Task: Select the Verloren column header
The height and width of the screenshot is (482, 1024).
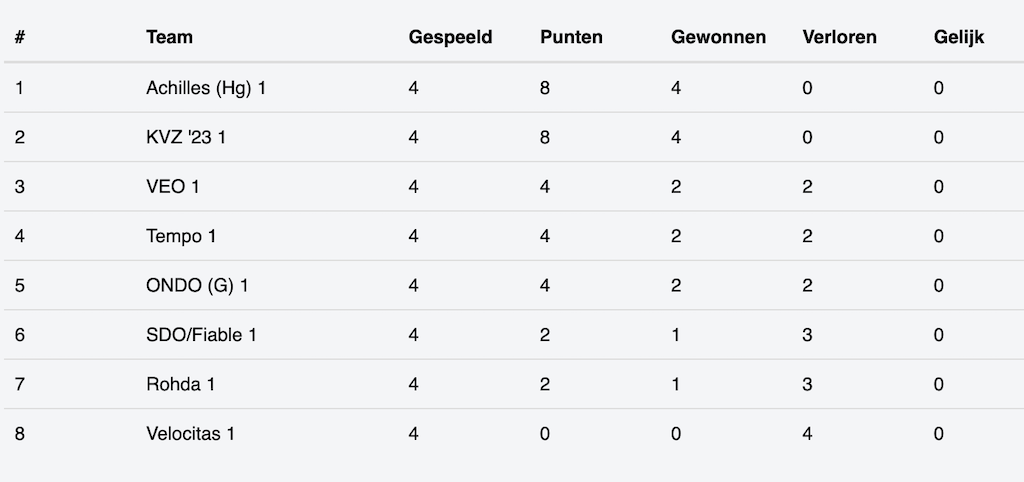Action: [x=839, y=38]
